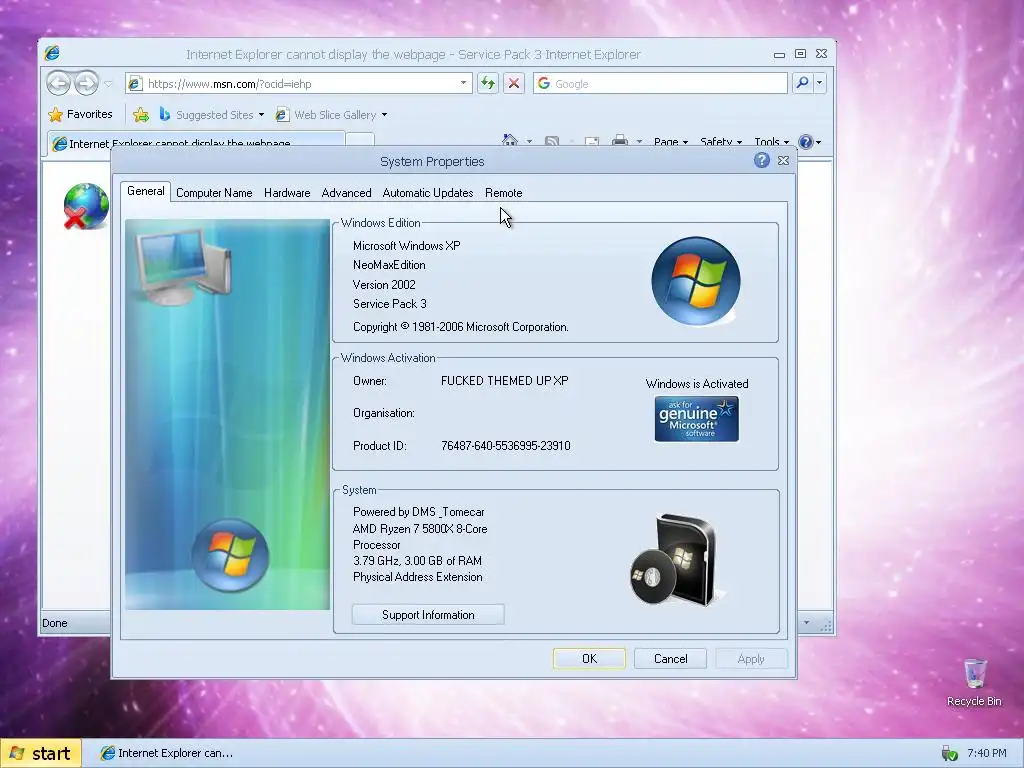Select the Recycle Bin desktop icon
This screenshot has height=768, width=1024.
pos(974,682)
